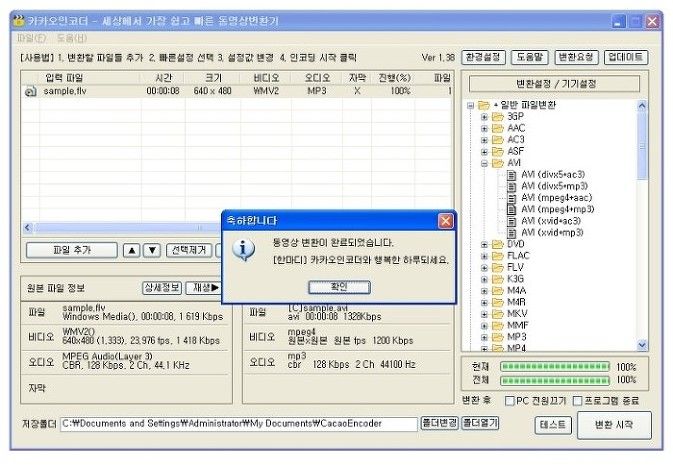Expand the M4A folder node
Image resolution: width=673 pixels, height=465 pixels.
[x=484, y=291]
